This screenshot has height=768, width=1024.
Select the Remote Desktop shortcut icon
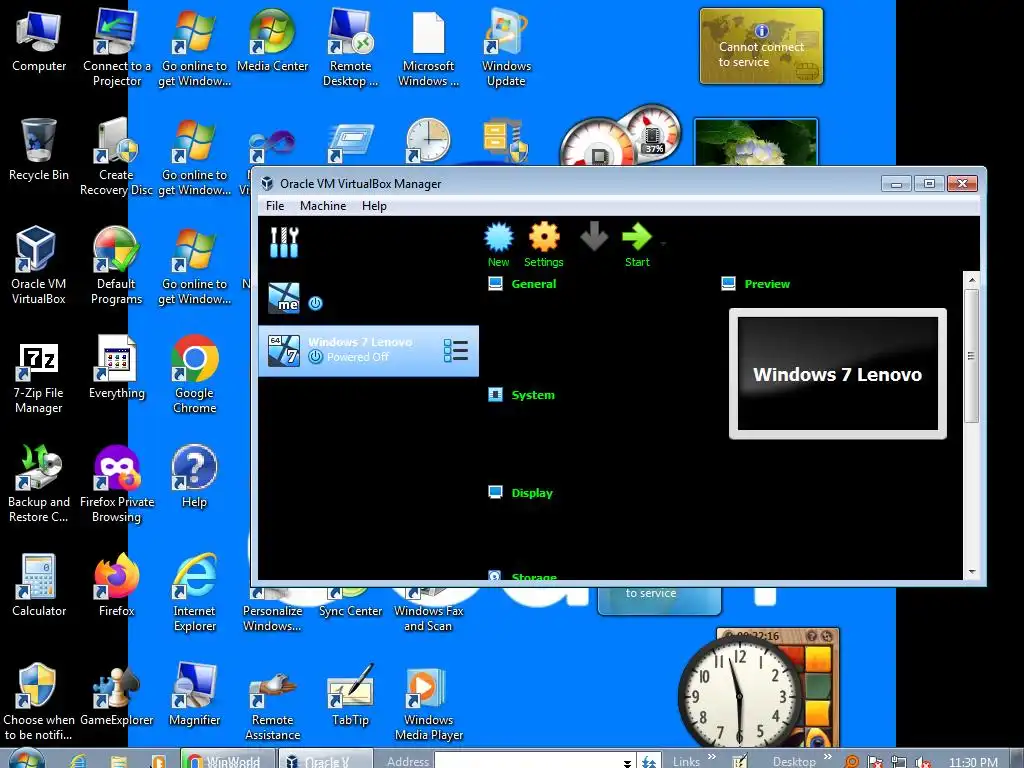351,47
